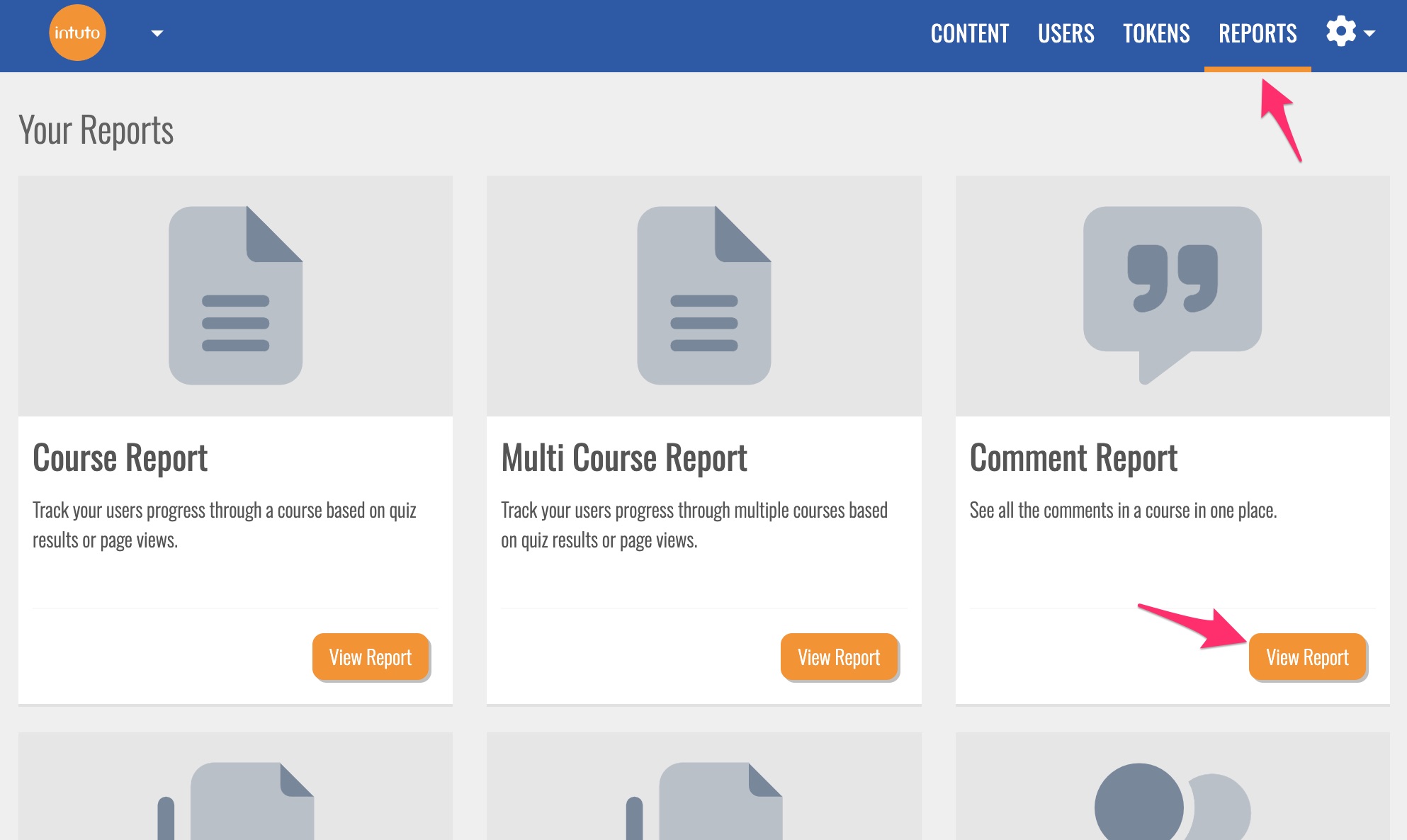View Report for Comment Report
This screenshot has height=840, width=1407.
1307,657
